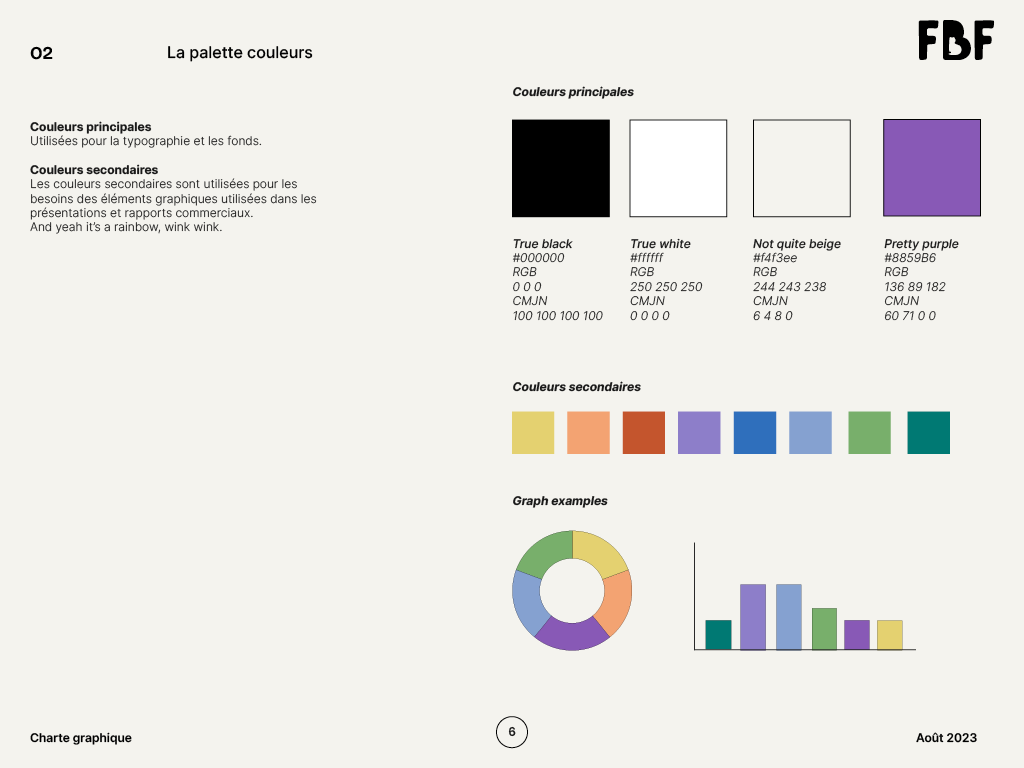This screenshot has width=1024, height=768.
Task: Click the Charte graphique footer text
Action: [81, 738]
